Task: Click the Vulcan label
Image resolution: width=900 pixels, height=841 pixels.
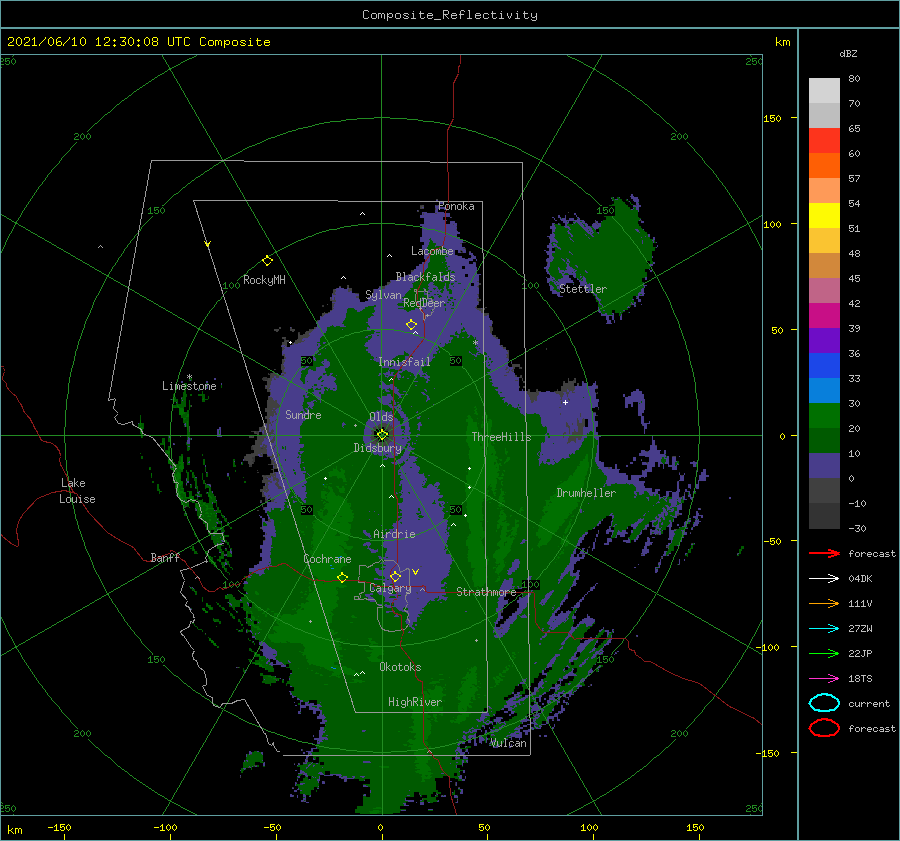Action: pyautogui.click(x=508, y=743)
